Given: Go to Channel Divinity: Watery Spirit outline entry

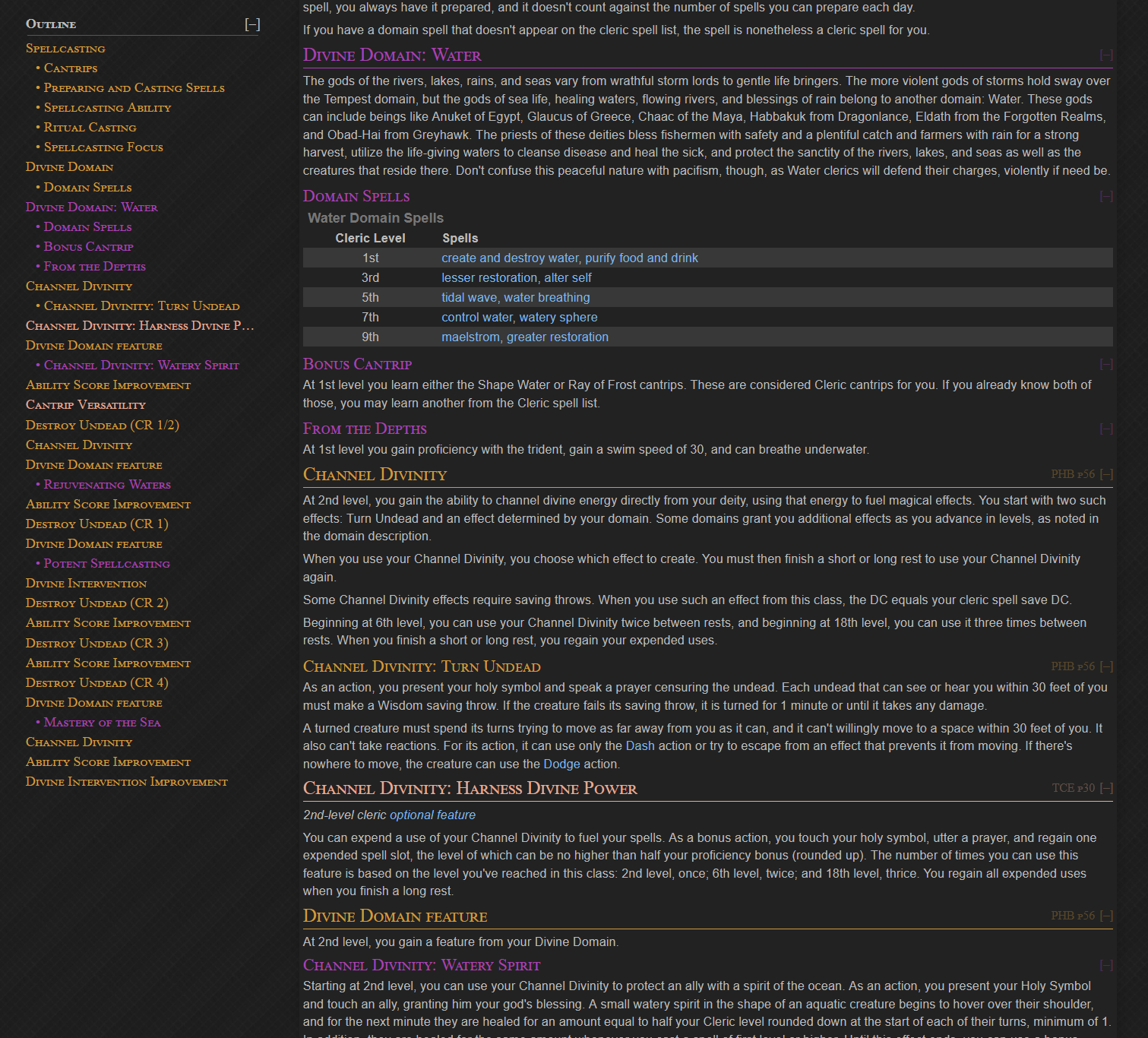Looking at the screenshot, I should pos(141,365).
